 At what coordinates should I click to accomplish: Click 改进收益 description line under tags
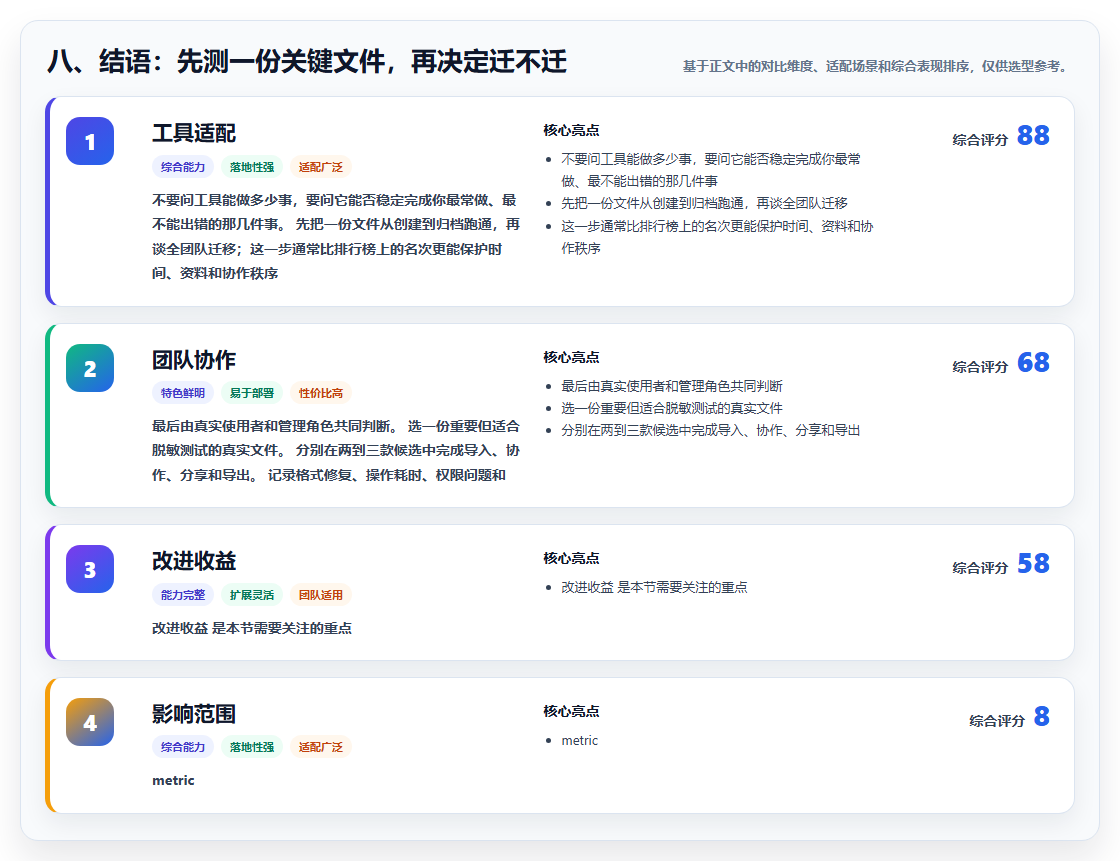(251, 628)
